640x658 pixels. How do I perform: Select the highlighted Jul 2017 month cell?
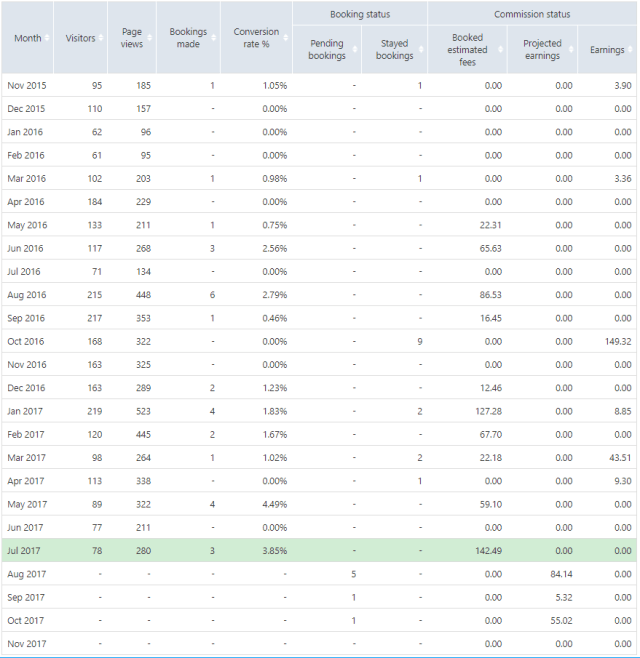(x=22, y=550)
